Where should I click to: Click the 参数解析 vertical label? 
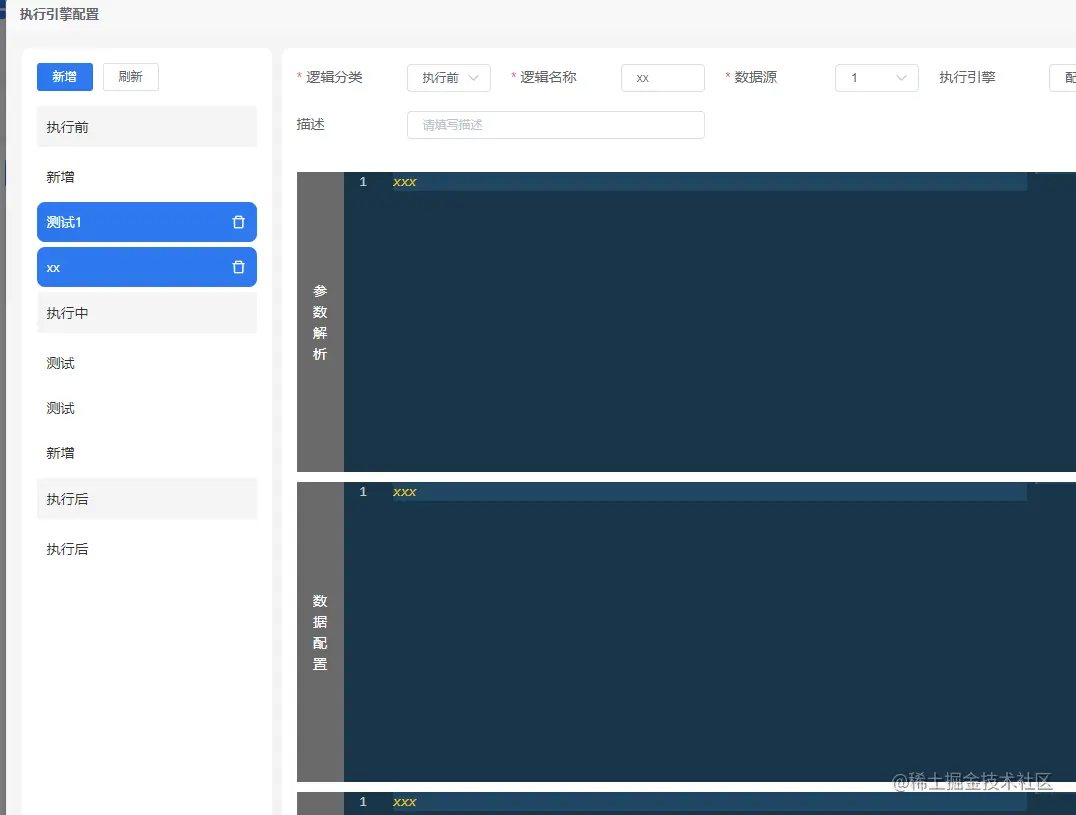[320, 322]
